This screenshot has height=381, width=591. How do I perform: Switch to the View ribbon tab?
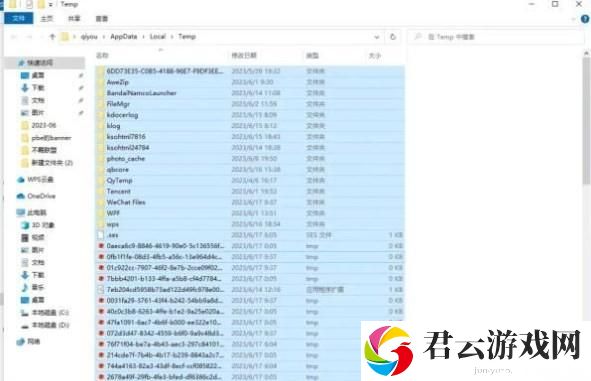[102, 18]
